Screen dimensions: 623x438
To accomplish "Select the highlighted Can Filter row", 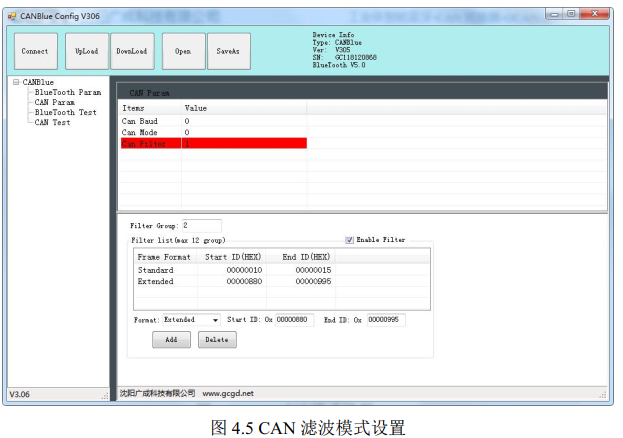I will (214, 143).
